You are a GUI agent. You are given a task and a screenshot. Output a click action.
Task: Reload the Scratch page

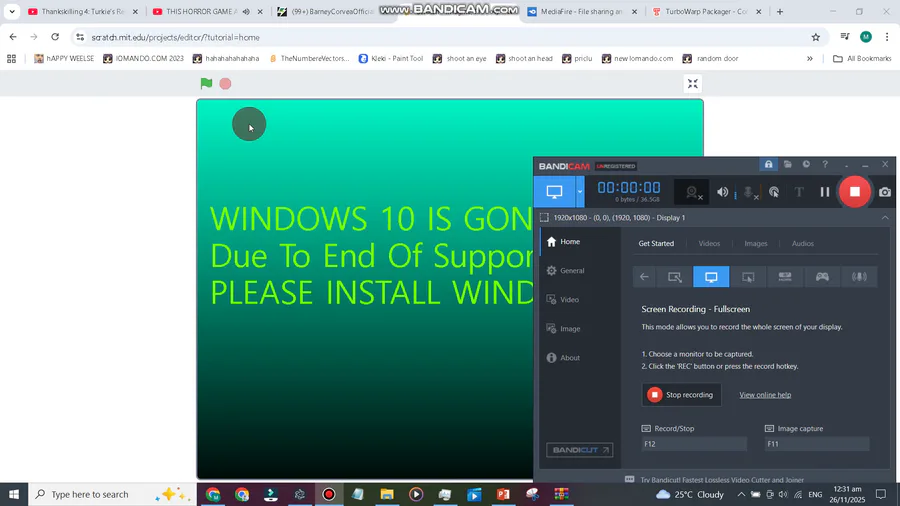coord(55,37)
